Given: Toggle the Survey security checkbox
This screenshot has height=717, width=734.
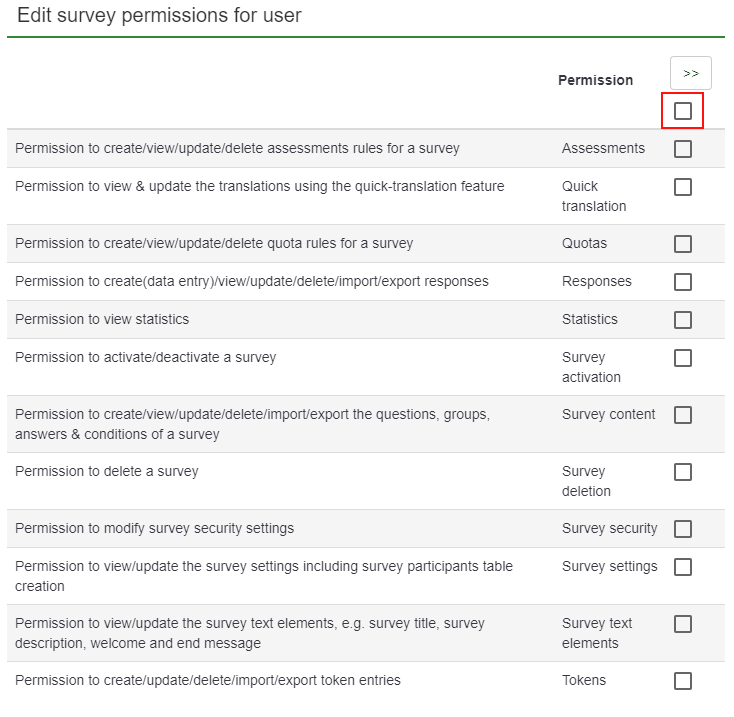Looking at the screenshot, I should coord(683,529).
